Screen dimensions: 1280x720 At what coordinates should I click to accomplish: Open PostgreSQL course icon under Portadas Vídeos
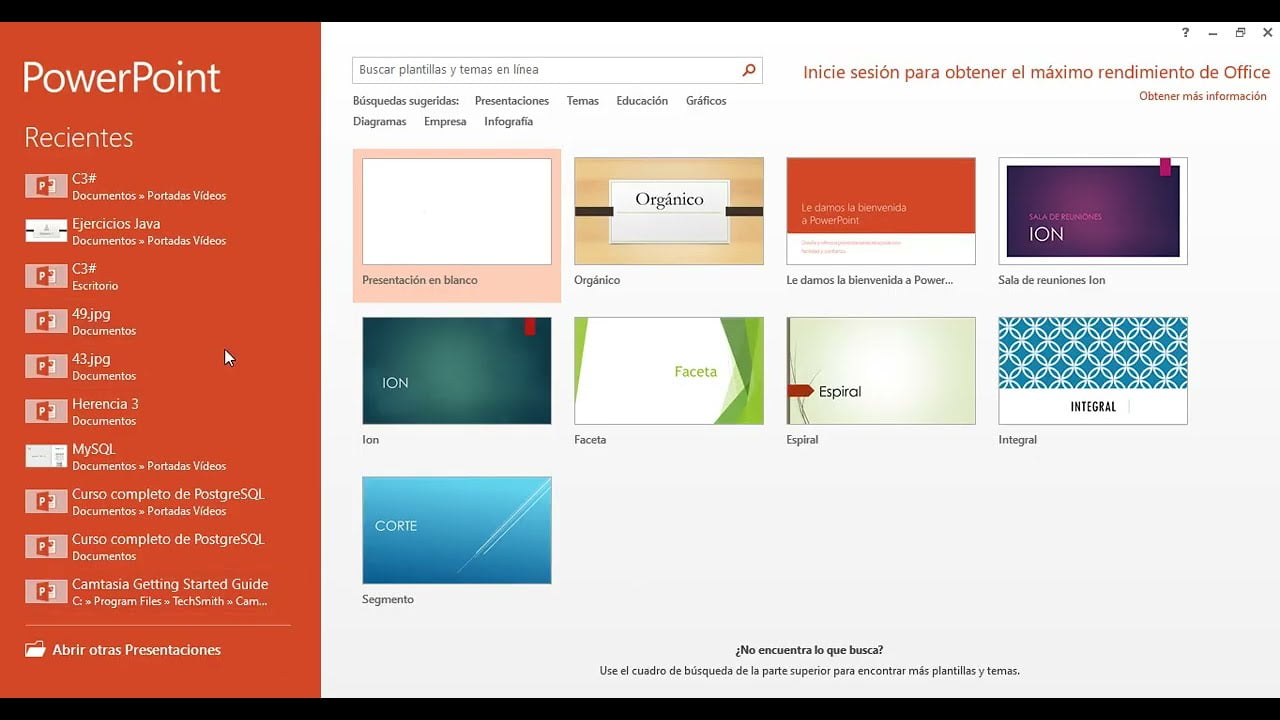[46, 501]
